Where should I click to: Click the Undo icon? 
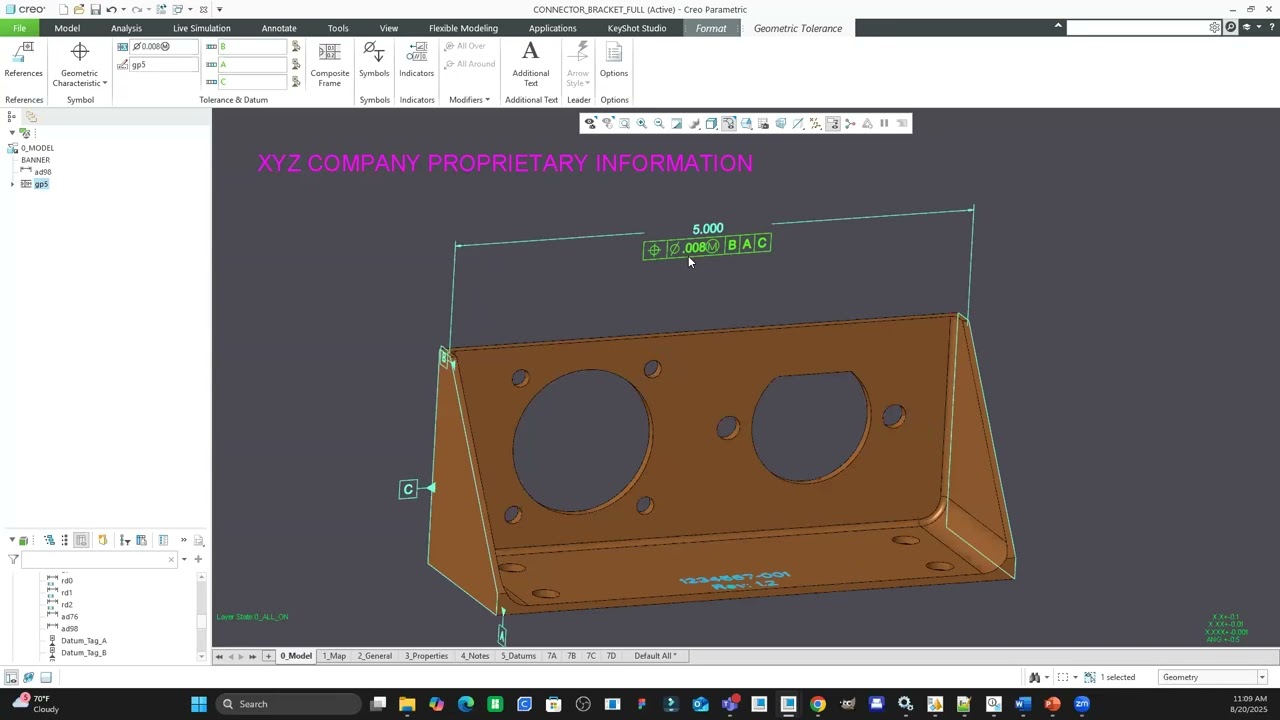click(111, 9)
